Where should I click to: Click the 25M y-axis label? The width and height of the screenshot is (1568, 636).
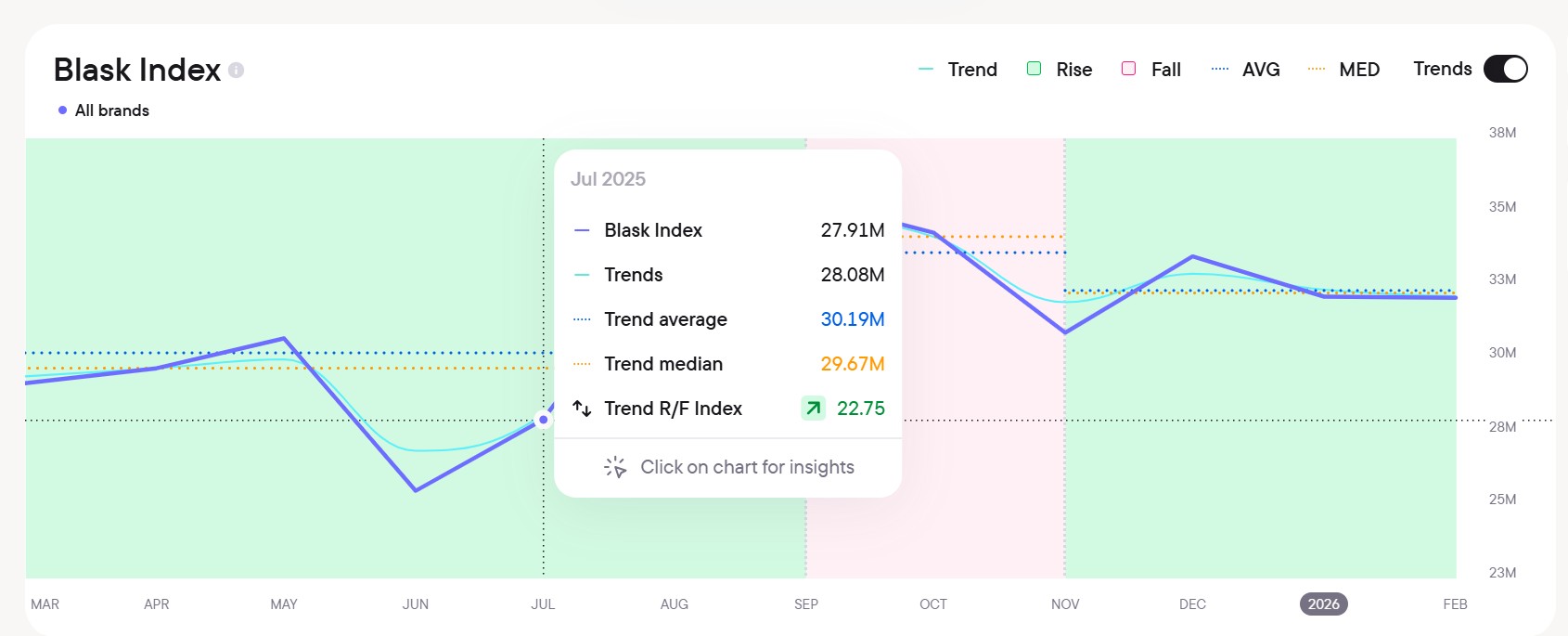[1502, 500]
